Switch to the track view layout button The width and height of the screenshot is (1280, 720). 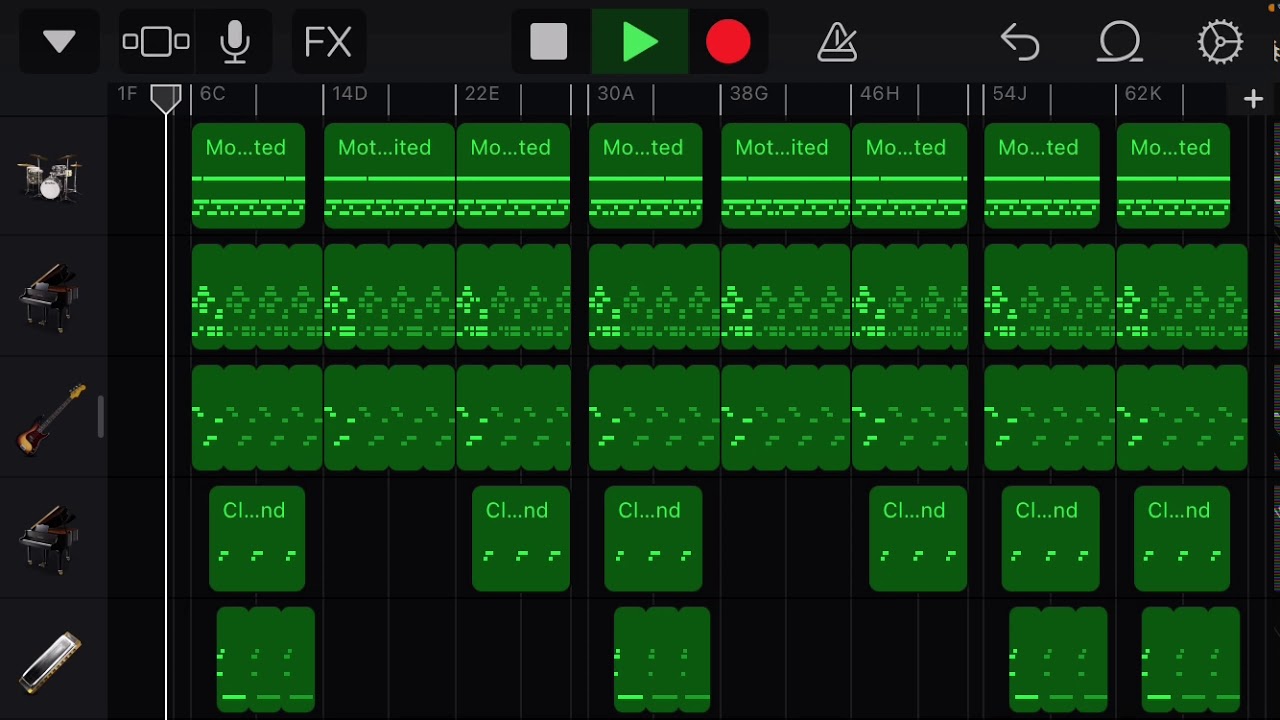coord(156,42)
